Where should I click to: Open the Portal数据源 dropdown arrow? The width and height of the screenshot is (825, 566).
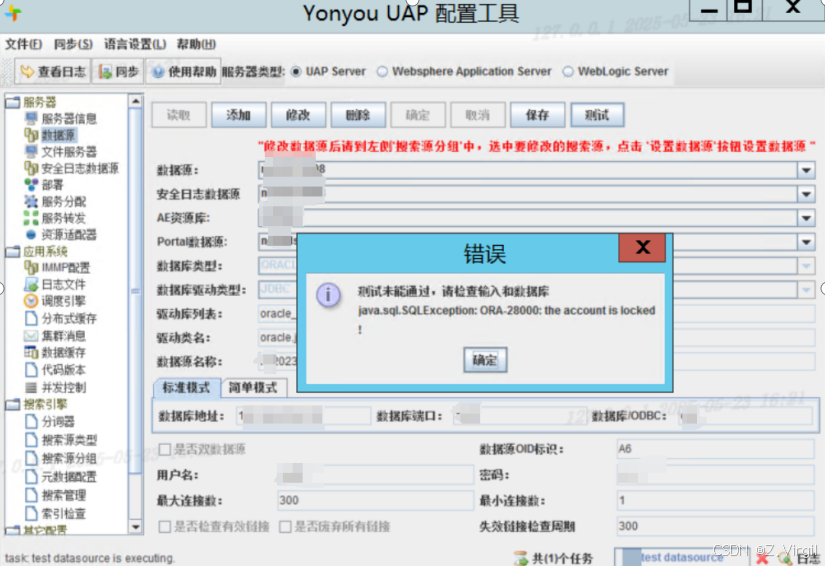click(x=806, y=242)
